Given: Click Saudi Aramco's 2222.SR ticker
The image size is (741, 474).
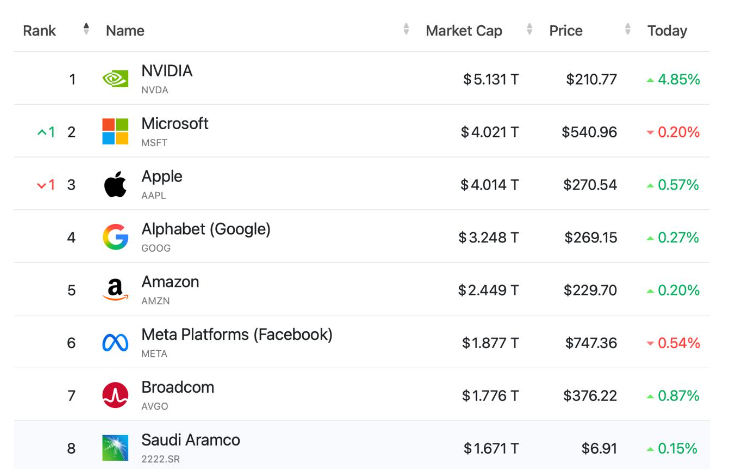Looking at the screenshot, I should (x=161, y=459).
